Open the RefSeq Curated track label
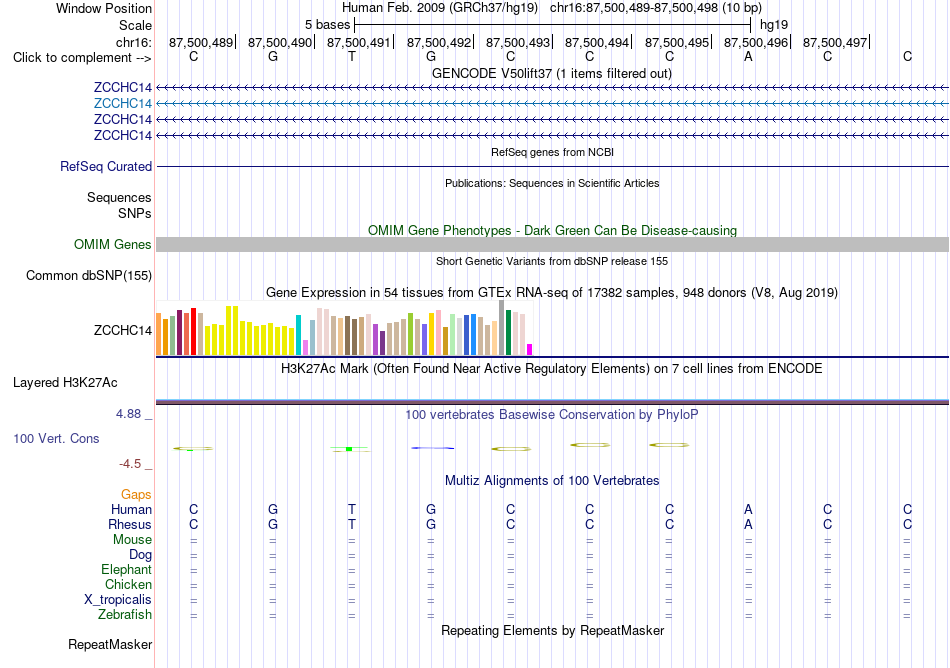The width and height of the screenshot is (950, 668). 106,167
